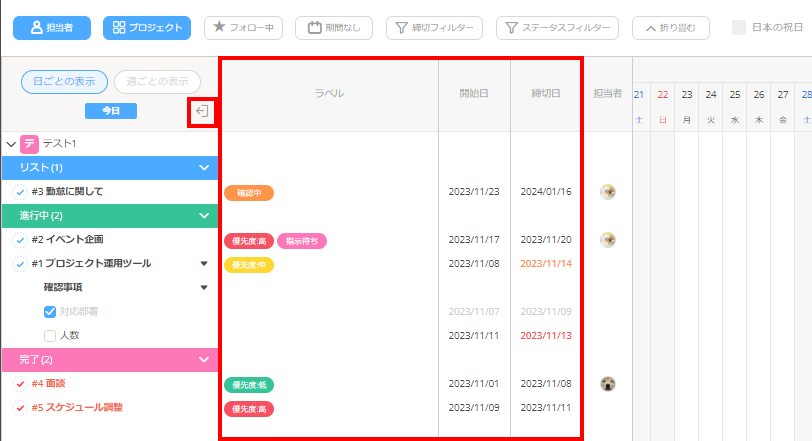Select day 25 水 in timeline header
The image size is (812, 441).
point(735,107)
